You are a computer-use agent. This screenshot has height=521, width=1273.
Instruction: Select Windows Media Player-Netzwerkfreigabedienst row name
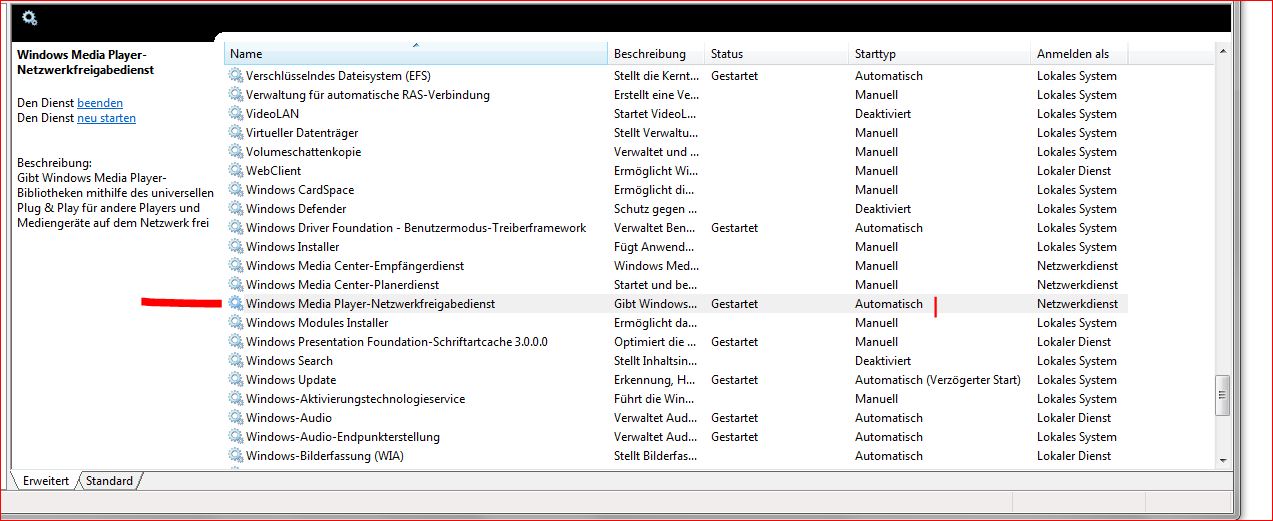[370, 304]
